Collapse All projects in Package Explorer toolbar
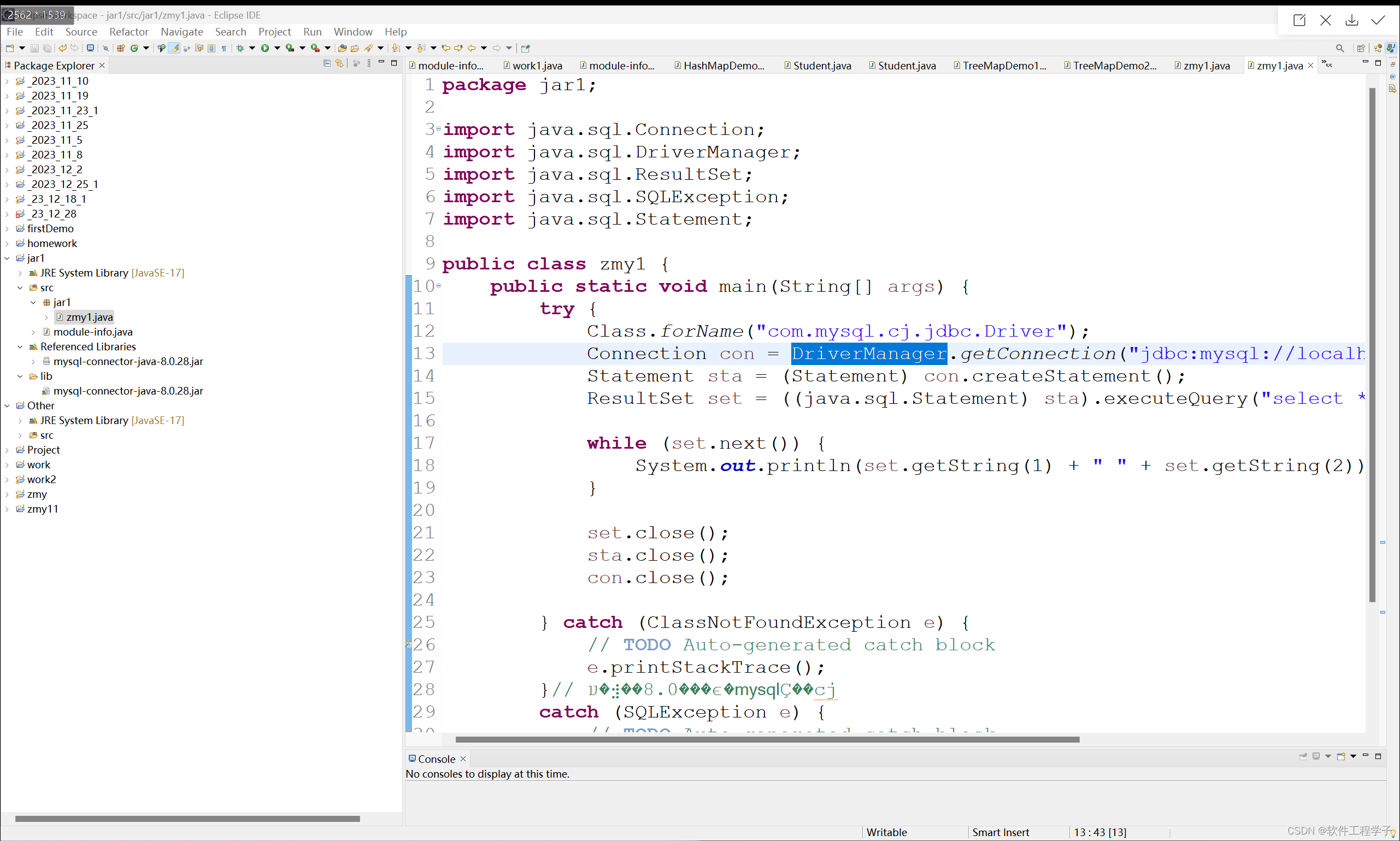This screenshot has width=1400, height=841. pyautogui.click(x=327, y=63)
